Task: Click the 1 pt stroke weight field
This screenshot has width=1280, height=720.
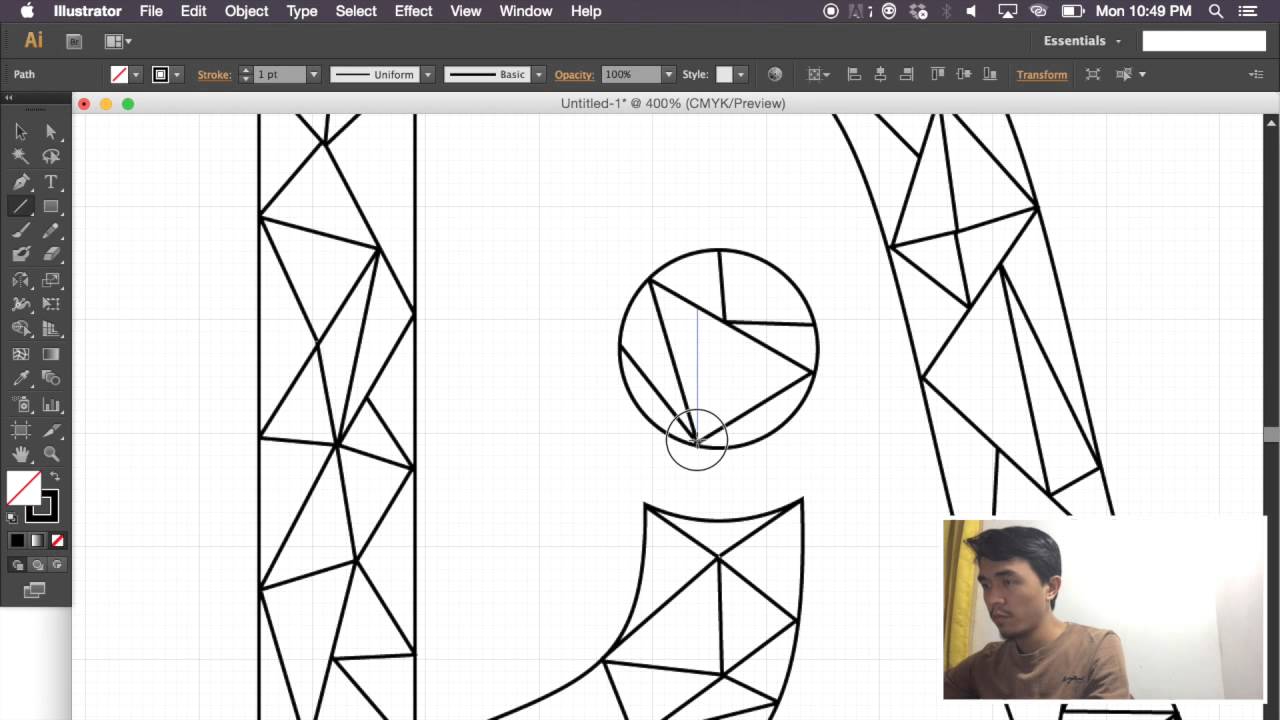Action: pyautogui.click(x=280, y=75)
